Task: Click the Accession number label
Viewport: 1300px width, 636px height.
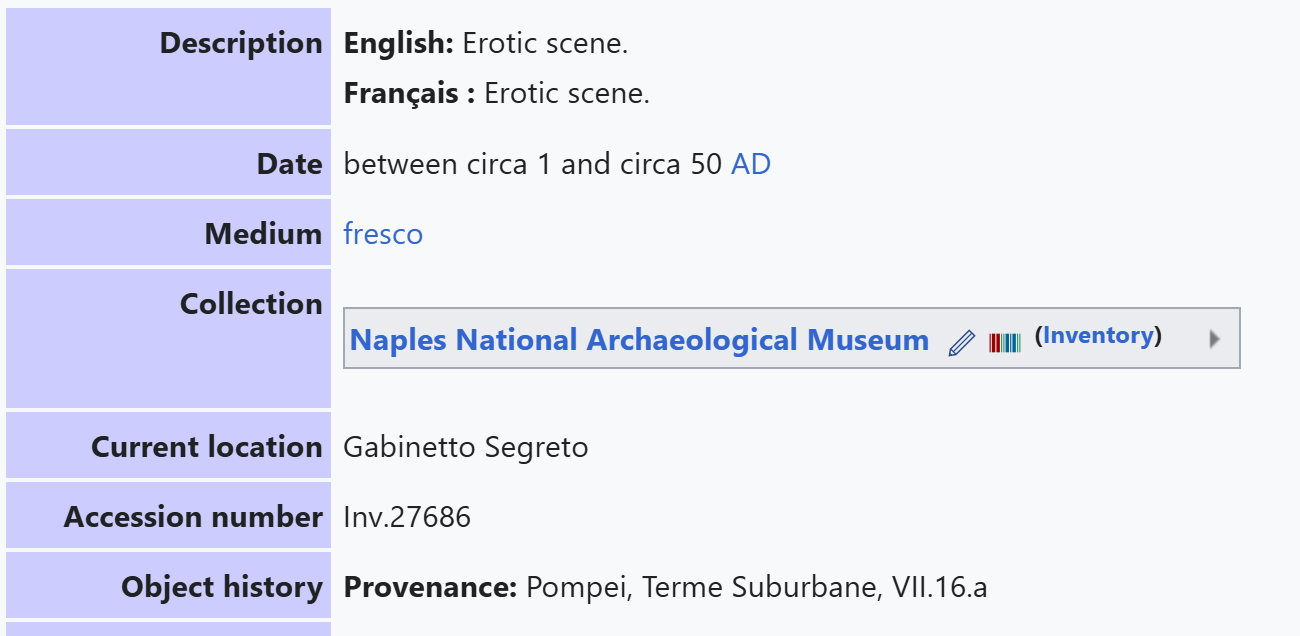Action: (x=193, y=517)
